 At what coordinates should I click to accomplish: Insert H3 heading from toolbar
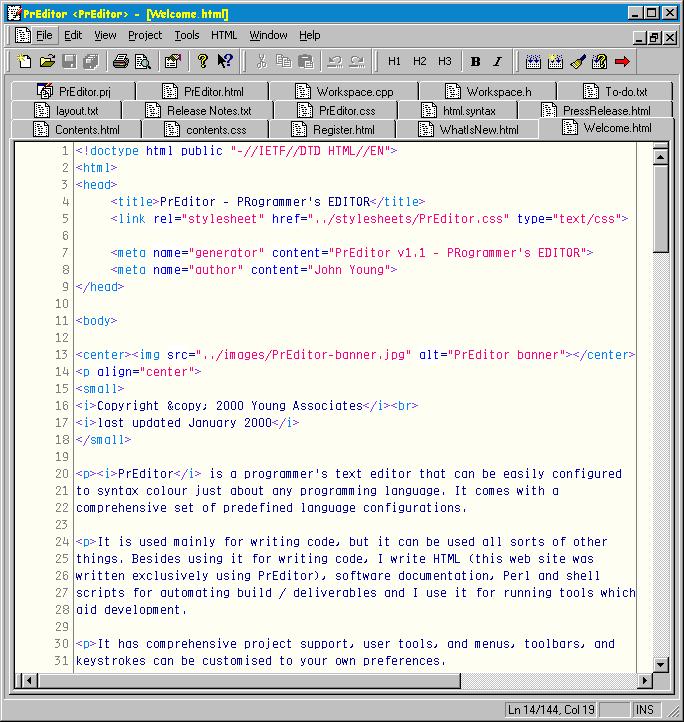point(444,61)
